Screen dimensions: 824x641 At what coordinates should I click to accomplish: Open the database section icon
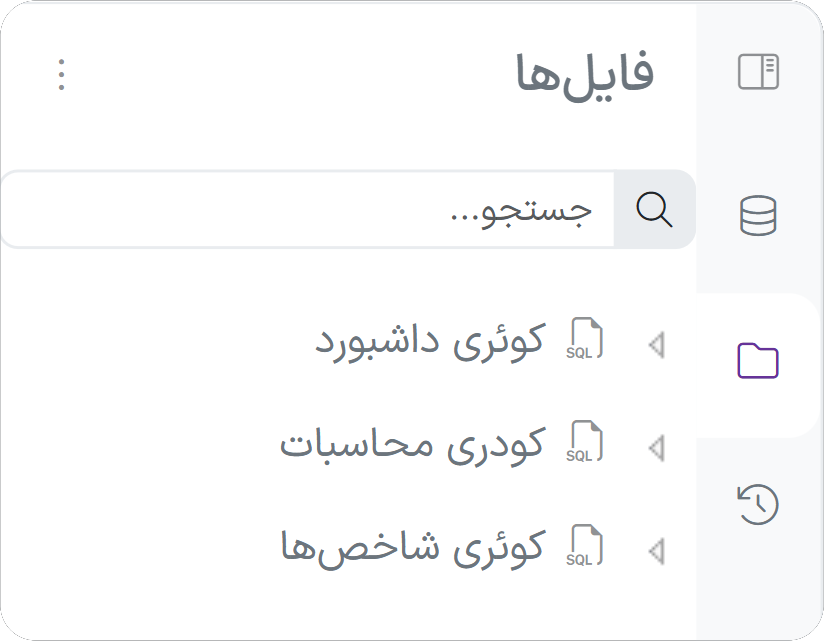click(758, 216)
